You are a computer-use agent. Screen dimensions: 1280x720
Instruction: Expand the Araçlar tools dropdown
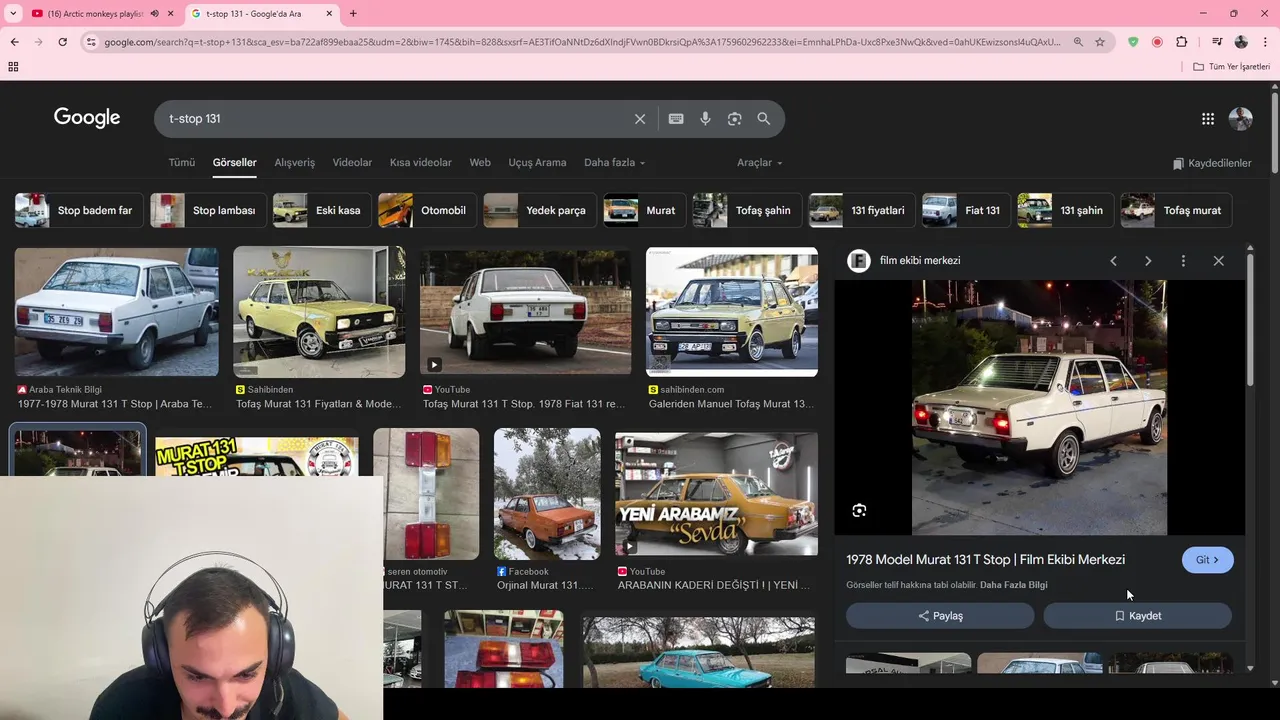click(760, 163)
